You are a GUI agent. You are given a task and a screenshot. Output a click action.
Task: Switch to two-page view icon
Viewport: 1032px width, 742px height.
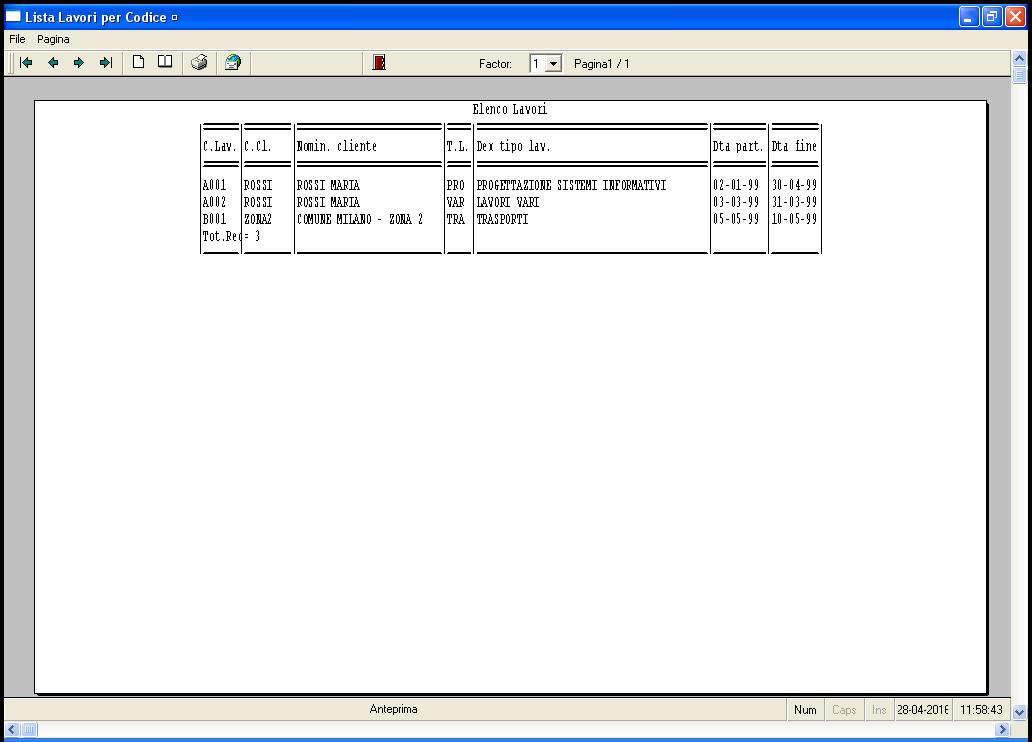click(165, 63)
